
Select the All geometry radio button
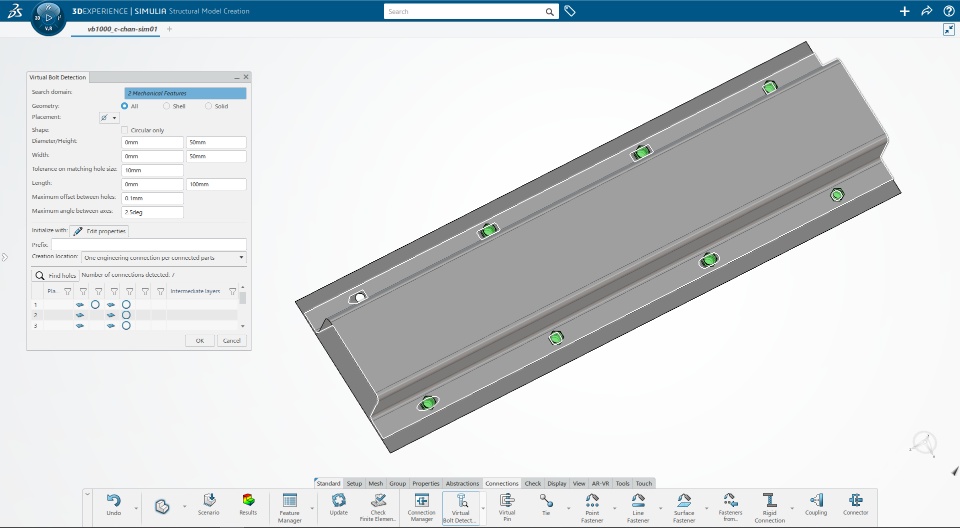click(124, 106)
